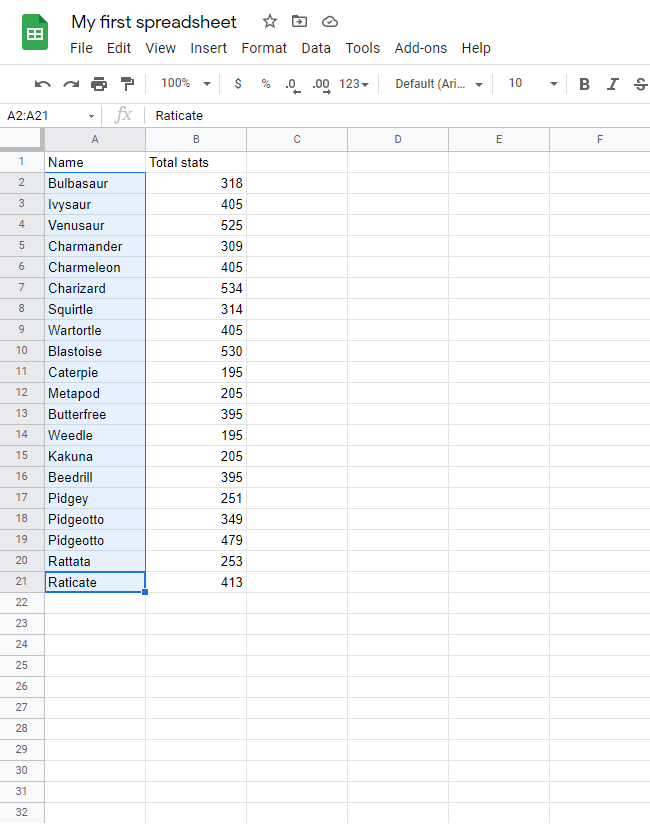Toggle italic formatting
This screenshot has width=650, height=824.
(613, 84)
